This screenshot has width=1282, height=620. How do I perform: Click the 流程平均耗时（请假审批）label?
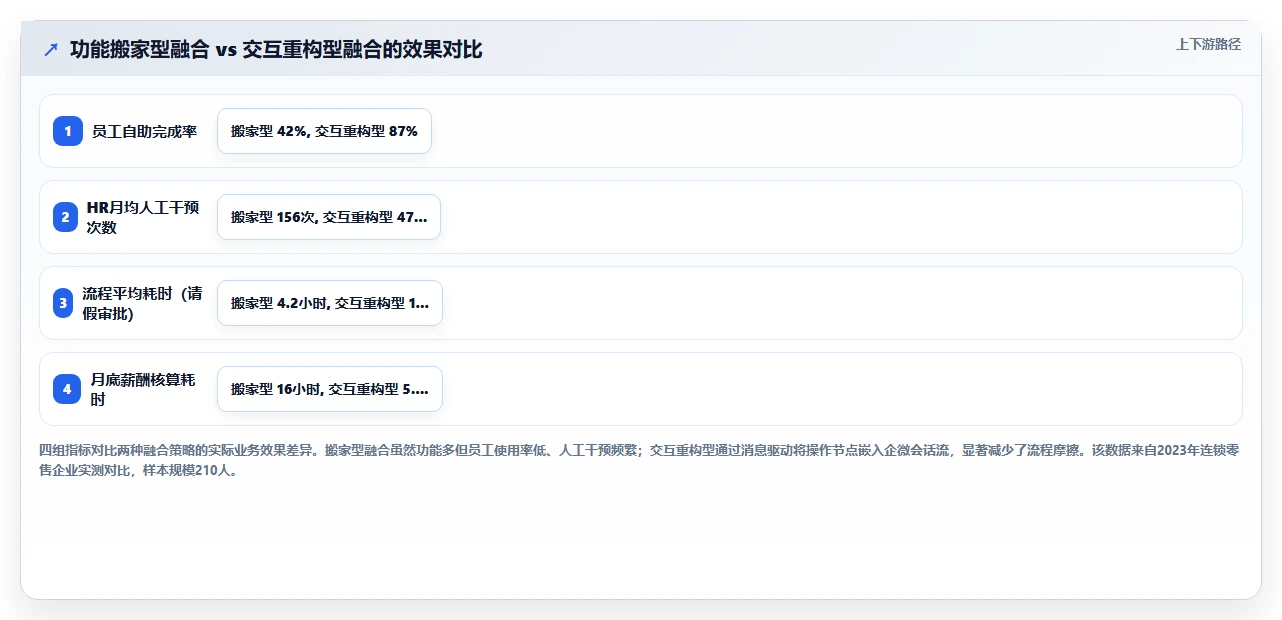142,303
